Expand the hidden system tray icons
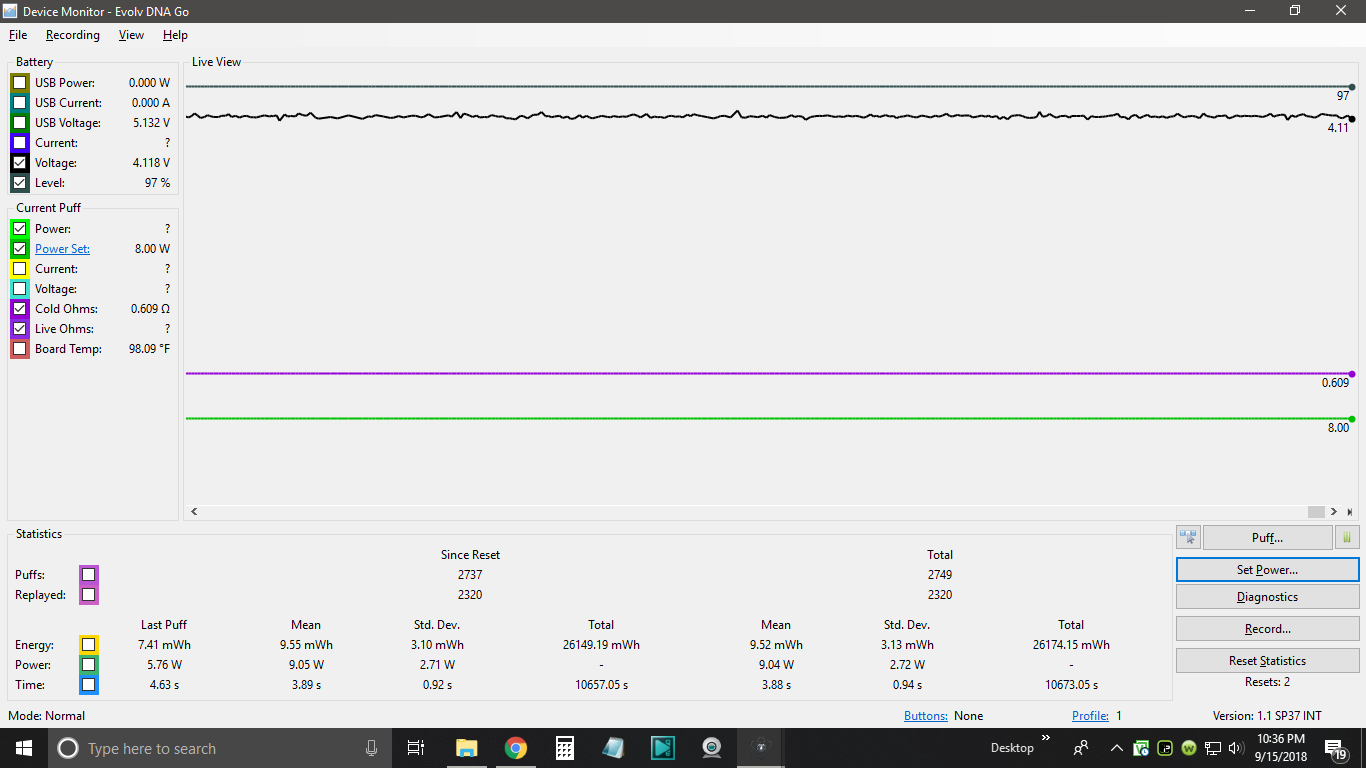 click(x=1116, y=748)
